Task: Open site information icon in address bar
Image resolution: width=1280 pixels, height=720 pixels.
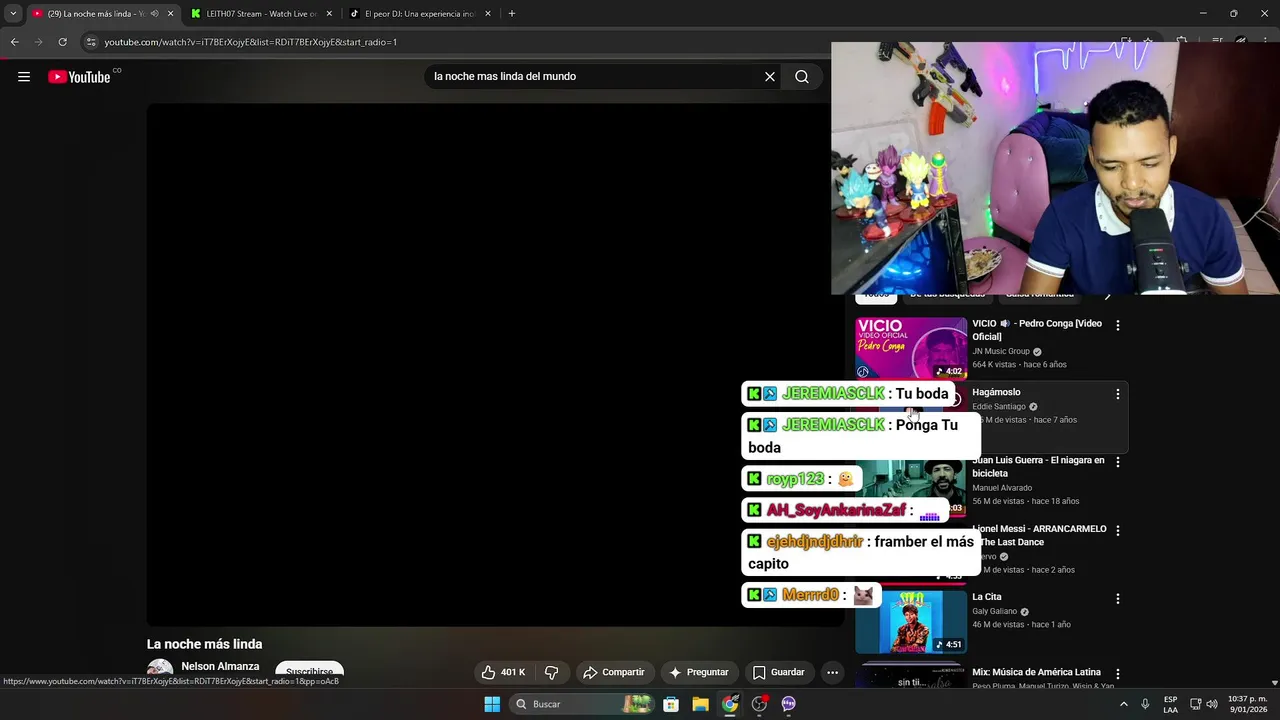Action: tap(91, 42)
